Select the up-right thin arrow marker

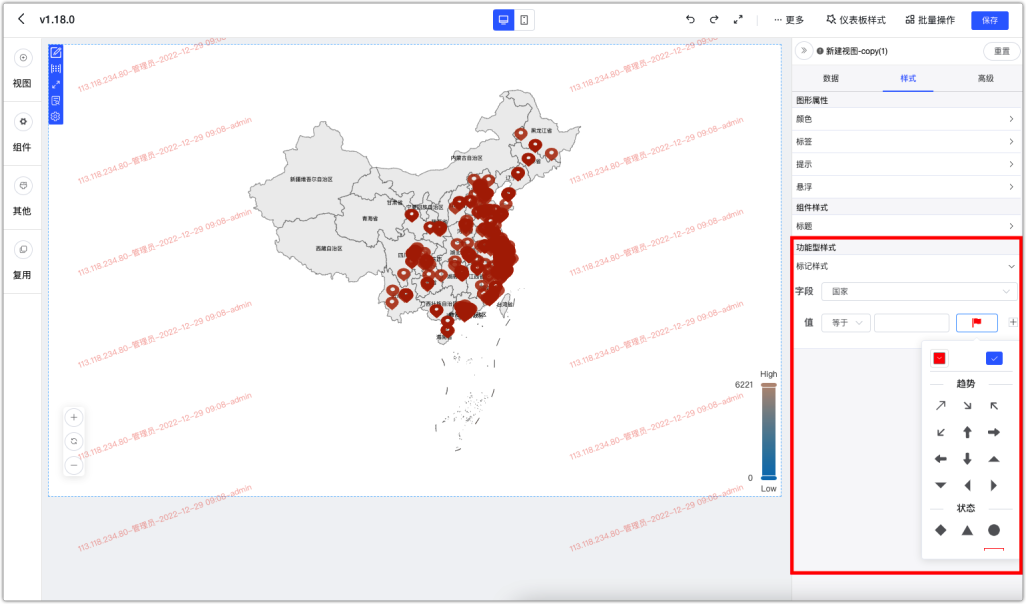click(x=940, y=406)
